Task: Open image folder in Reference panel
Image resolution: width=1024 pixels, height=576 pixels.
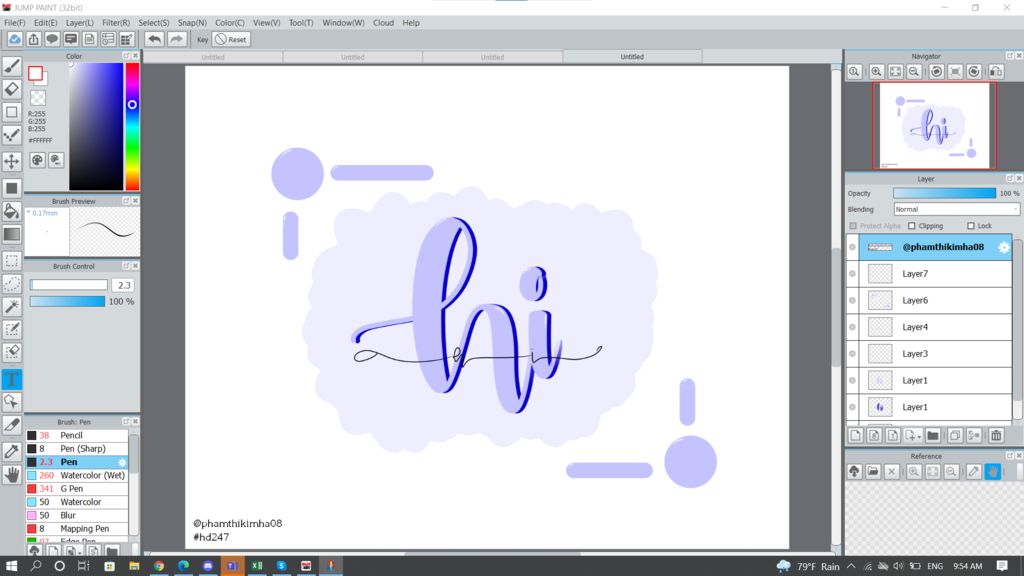Action: [x=873, y=472]
